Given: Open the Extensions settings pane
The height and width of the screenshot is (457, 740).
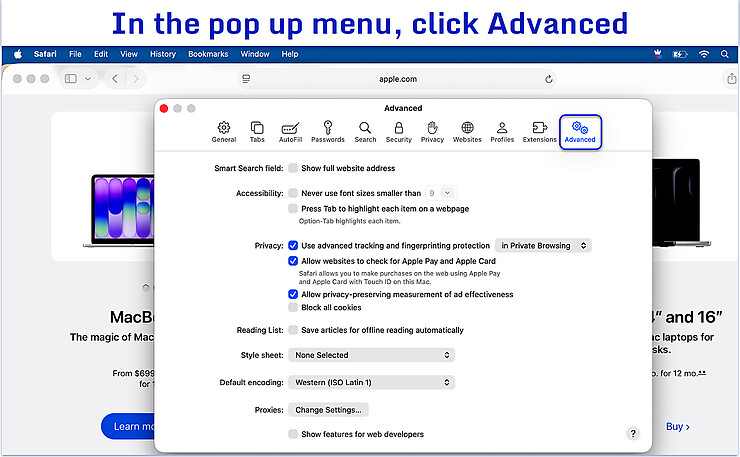Looking at the screenshot, I should tap(539, 132).
